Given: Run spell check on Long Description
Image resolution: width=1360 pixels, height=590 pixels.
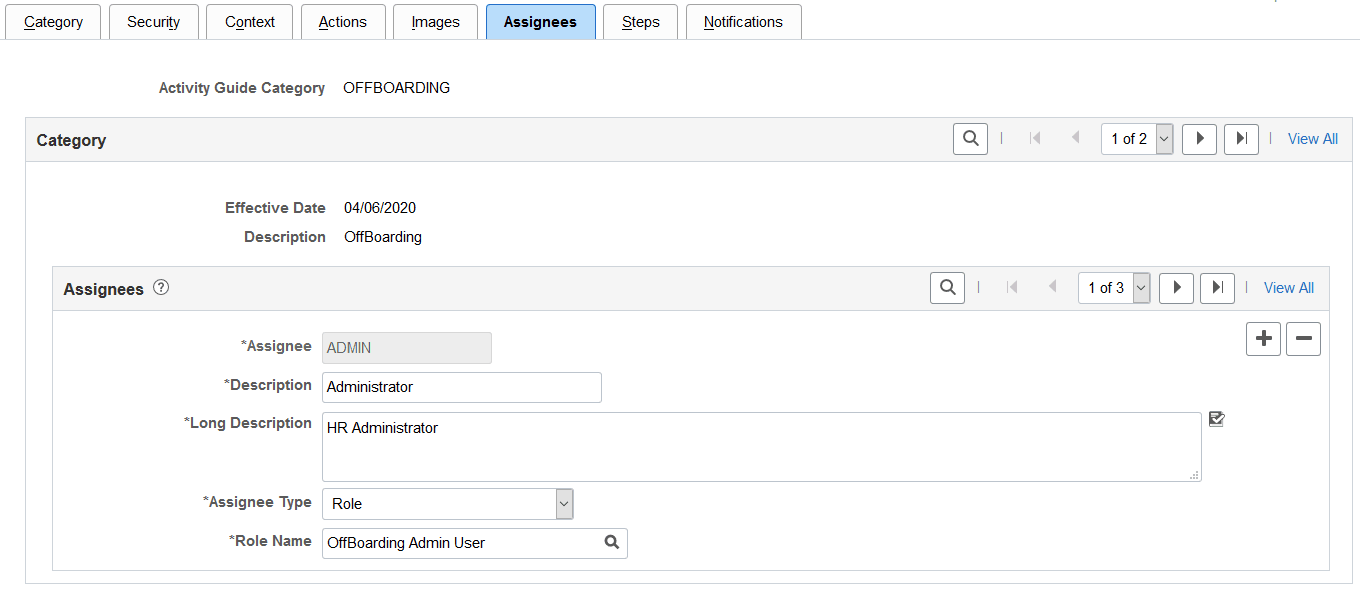Looking at the screenshot, I should (1216, 419).
